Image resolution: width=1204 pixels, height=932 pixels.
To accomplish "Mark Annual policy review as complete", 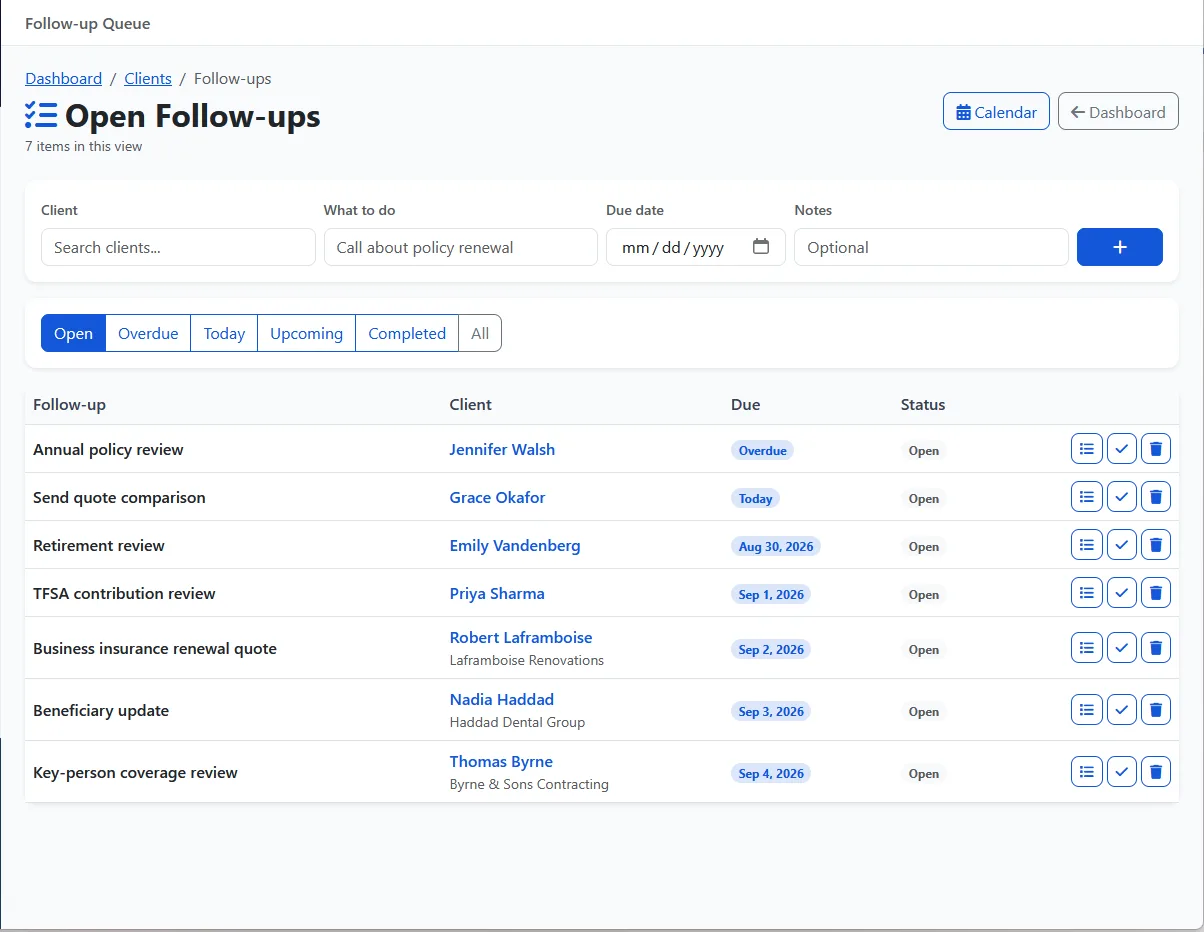I will click(x=1122, y=449).
